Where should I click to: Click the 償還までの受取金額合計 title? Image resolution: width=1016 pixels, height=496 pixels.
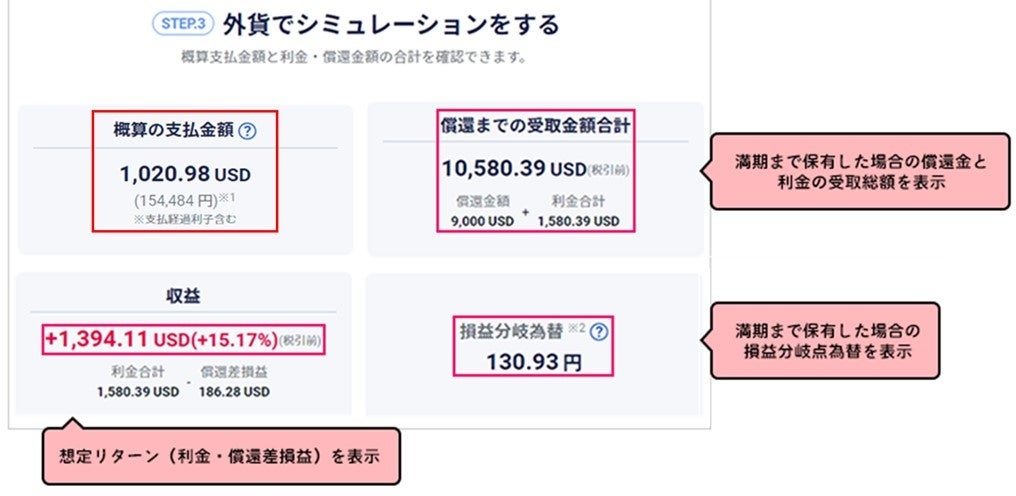click(535, 126)
